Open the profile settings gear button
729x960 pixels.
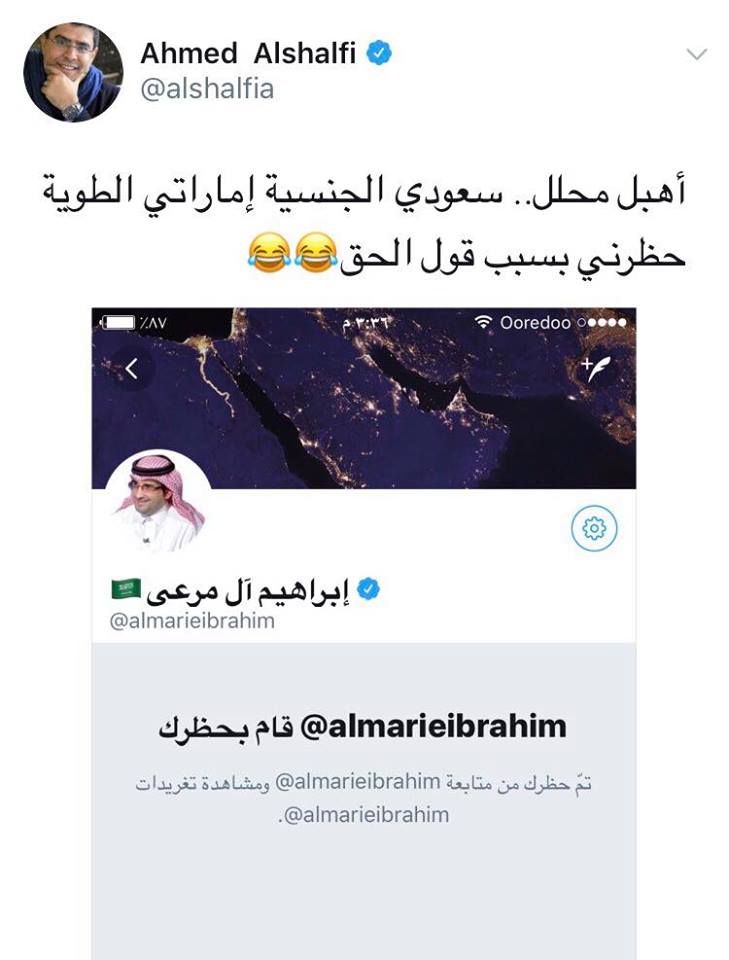594,528
